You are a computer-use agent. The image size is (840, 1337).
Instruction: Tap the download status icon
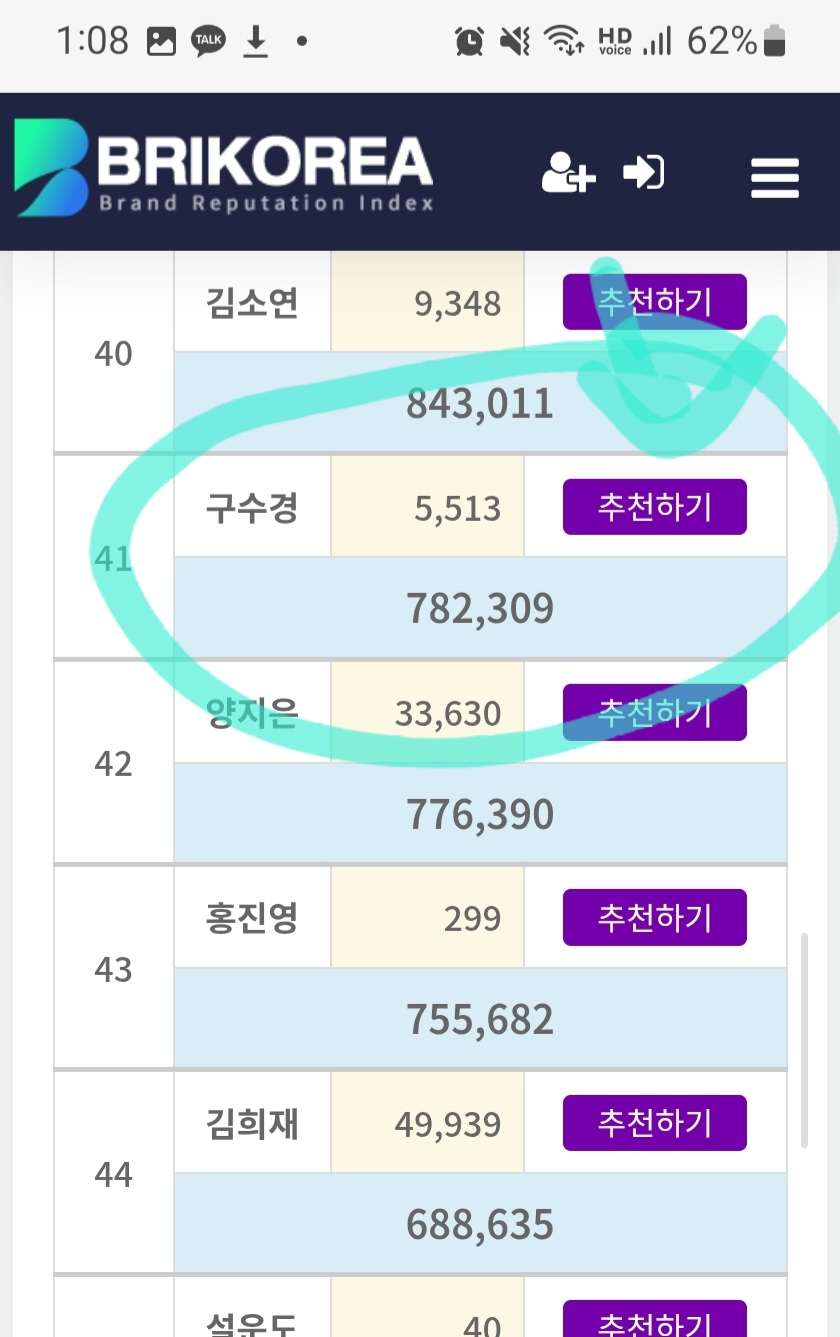[x=257, y=41]
